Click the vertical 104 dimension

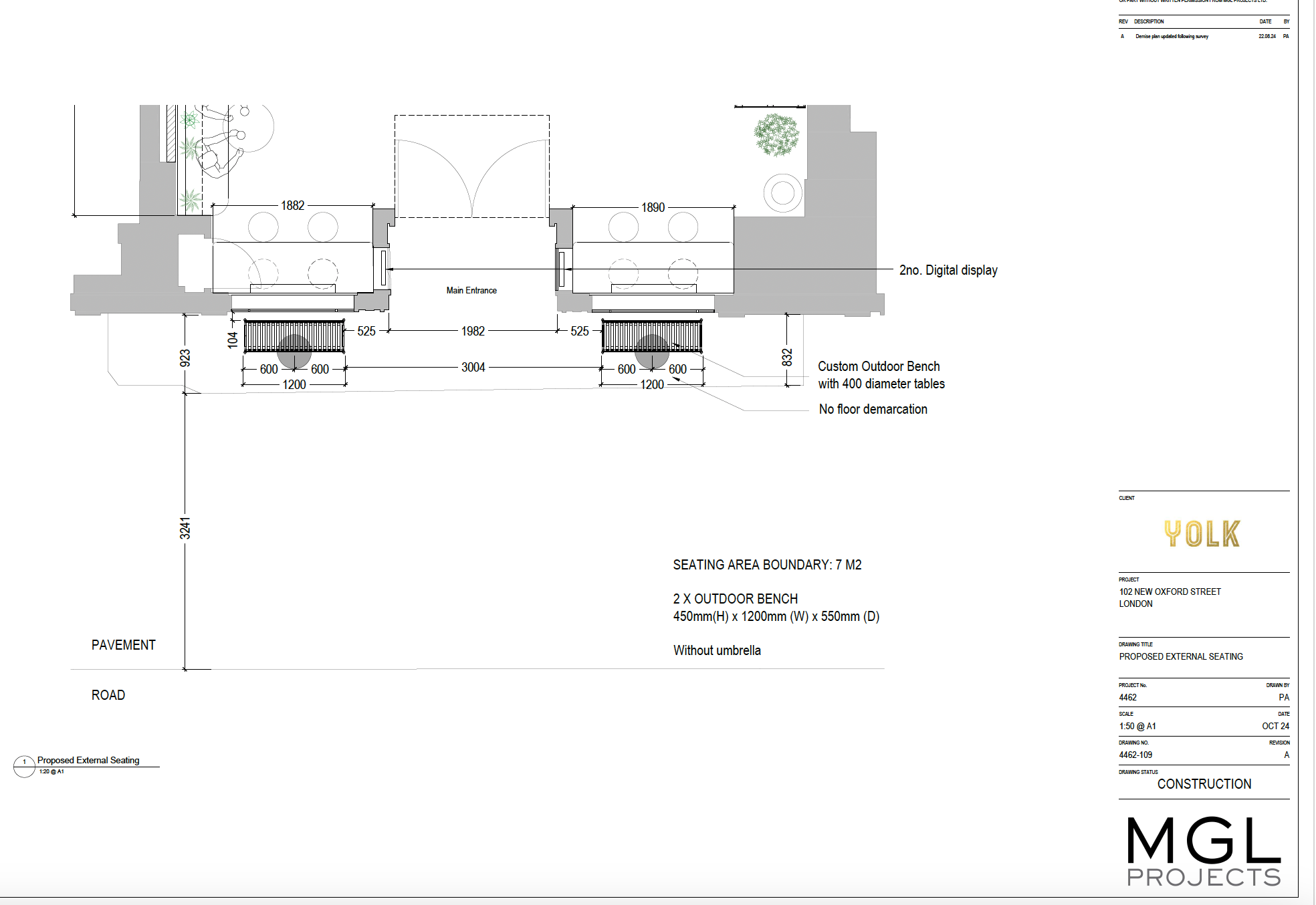(x=232, y=340)
